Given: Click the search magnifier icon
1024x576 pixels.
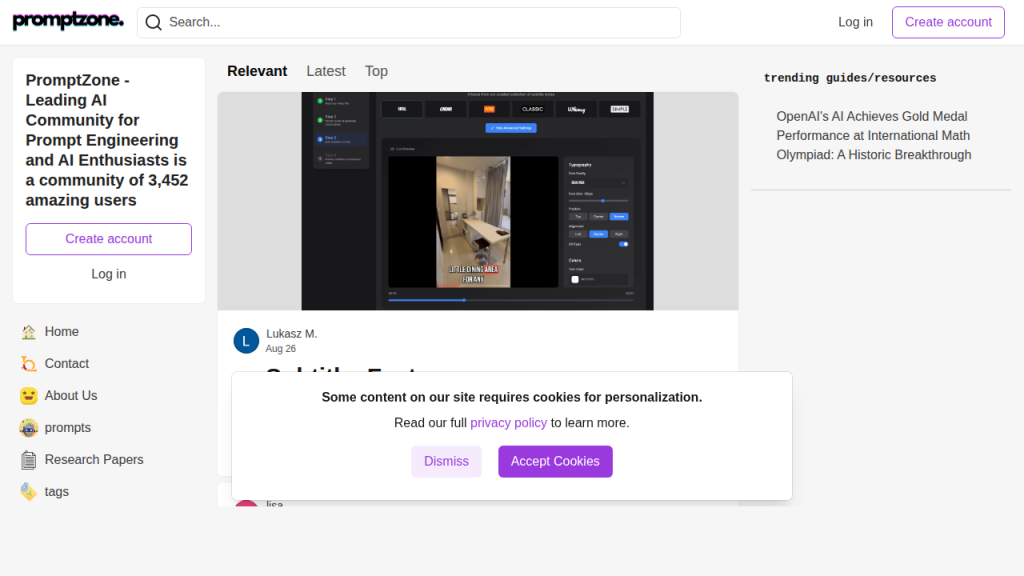Looking at the screenshot, I should (153, 22).
